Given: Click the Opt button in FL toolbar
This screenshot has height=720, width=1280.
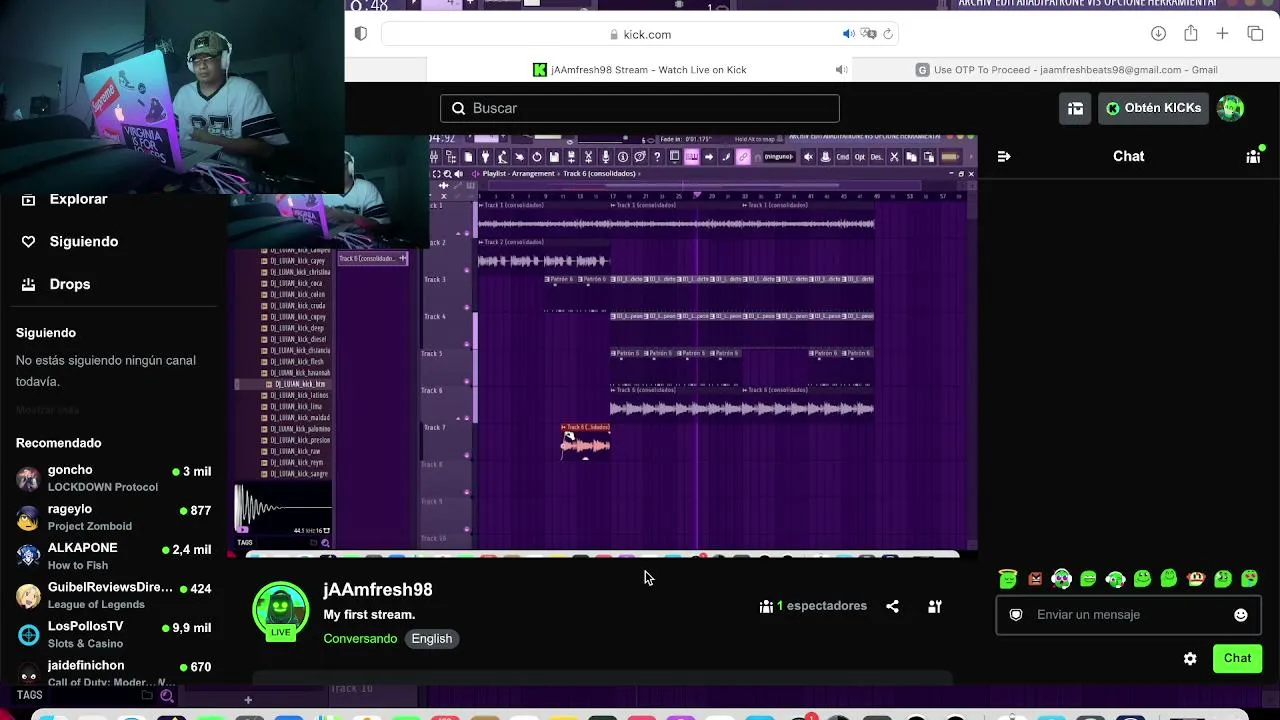Looking at the screenshot, I should point(860,157).
